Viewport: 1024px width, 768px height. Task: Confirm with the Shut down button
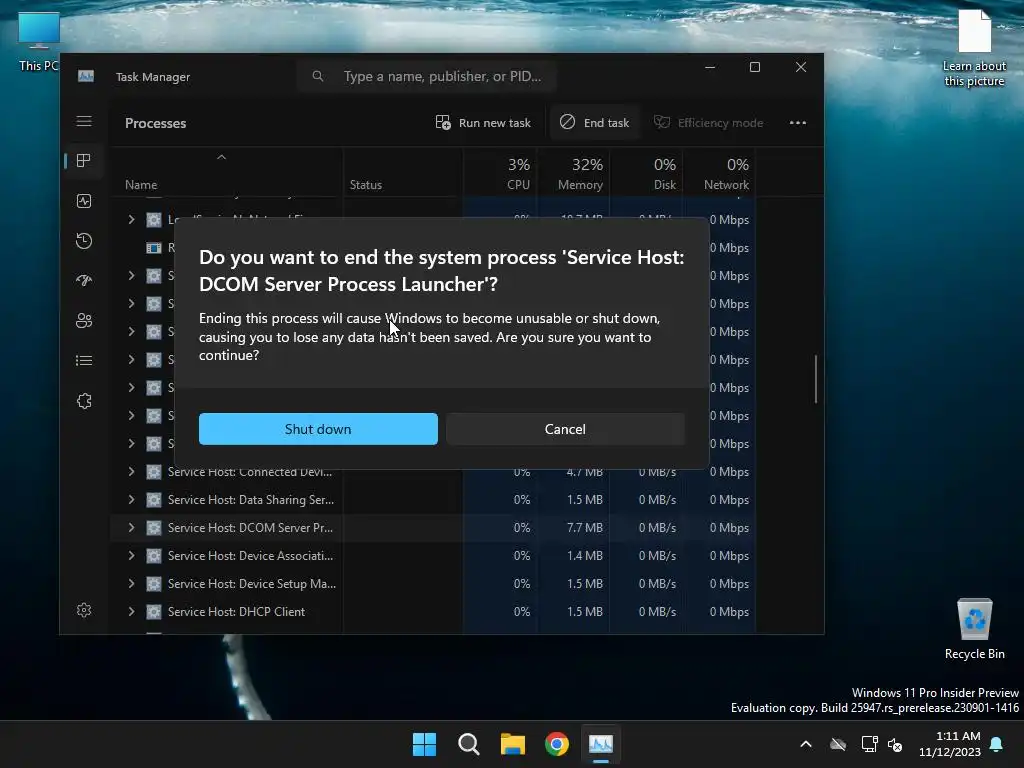(x=318, y=429)
